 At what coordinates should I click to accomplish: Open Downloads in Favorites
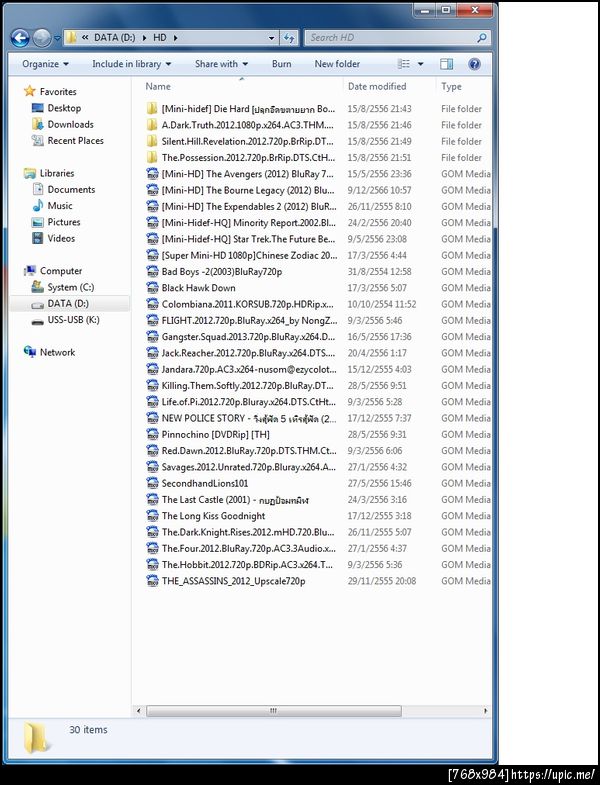point(71,125)
